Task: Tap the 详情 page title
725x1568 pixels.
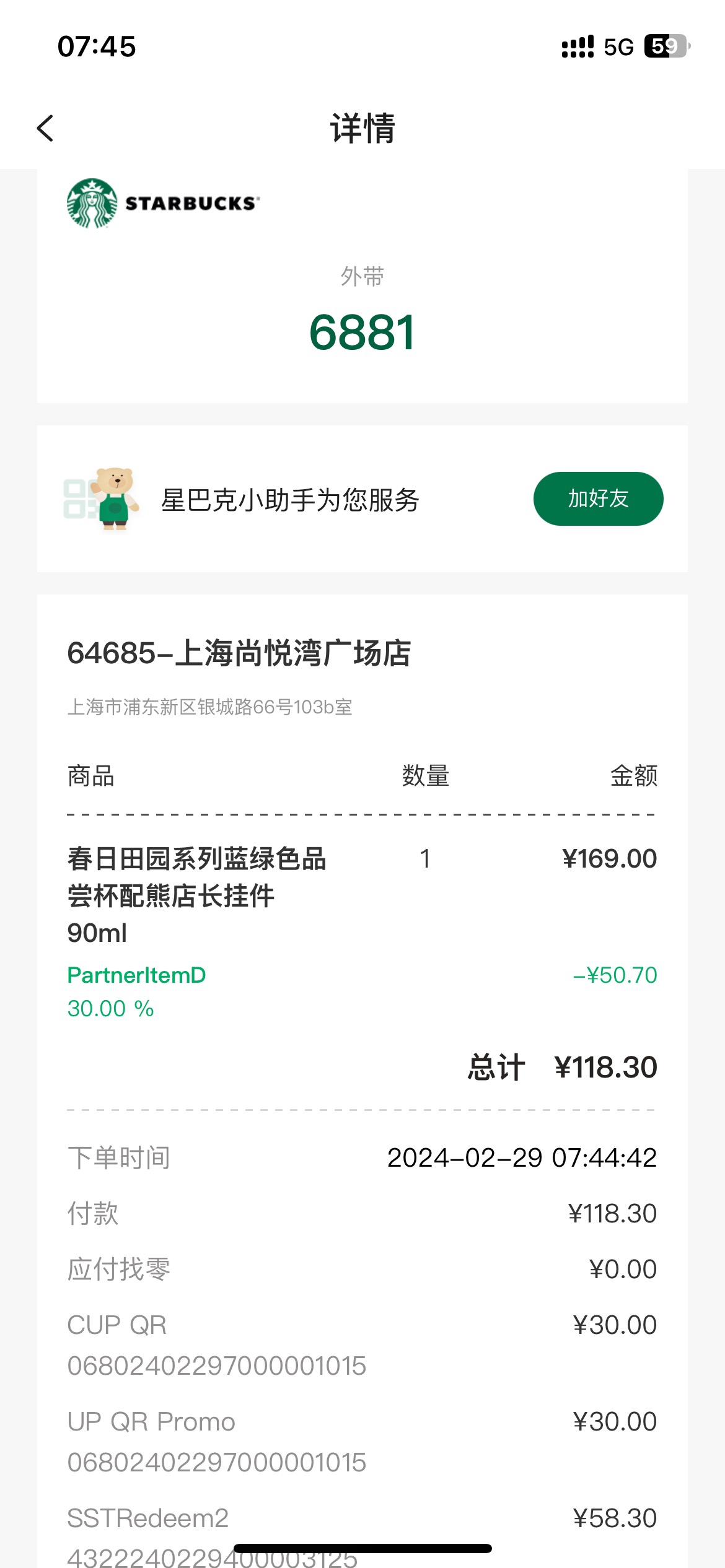Action: click(362, 128)
